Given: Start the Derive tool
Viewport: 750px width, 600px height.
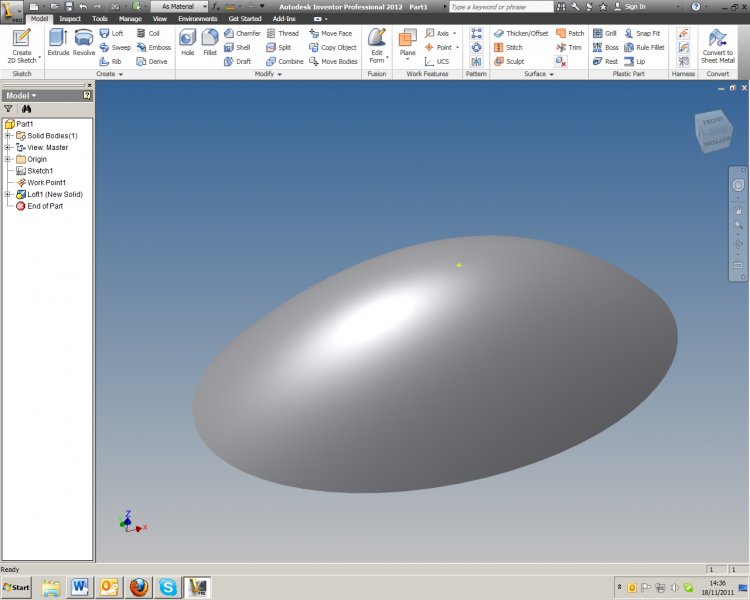Looking at the screenshot, I should pyautogui.click(x=152, y=61).
